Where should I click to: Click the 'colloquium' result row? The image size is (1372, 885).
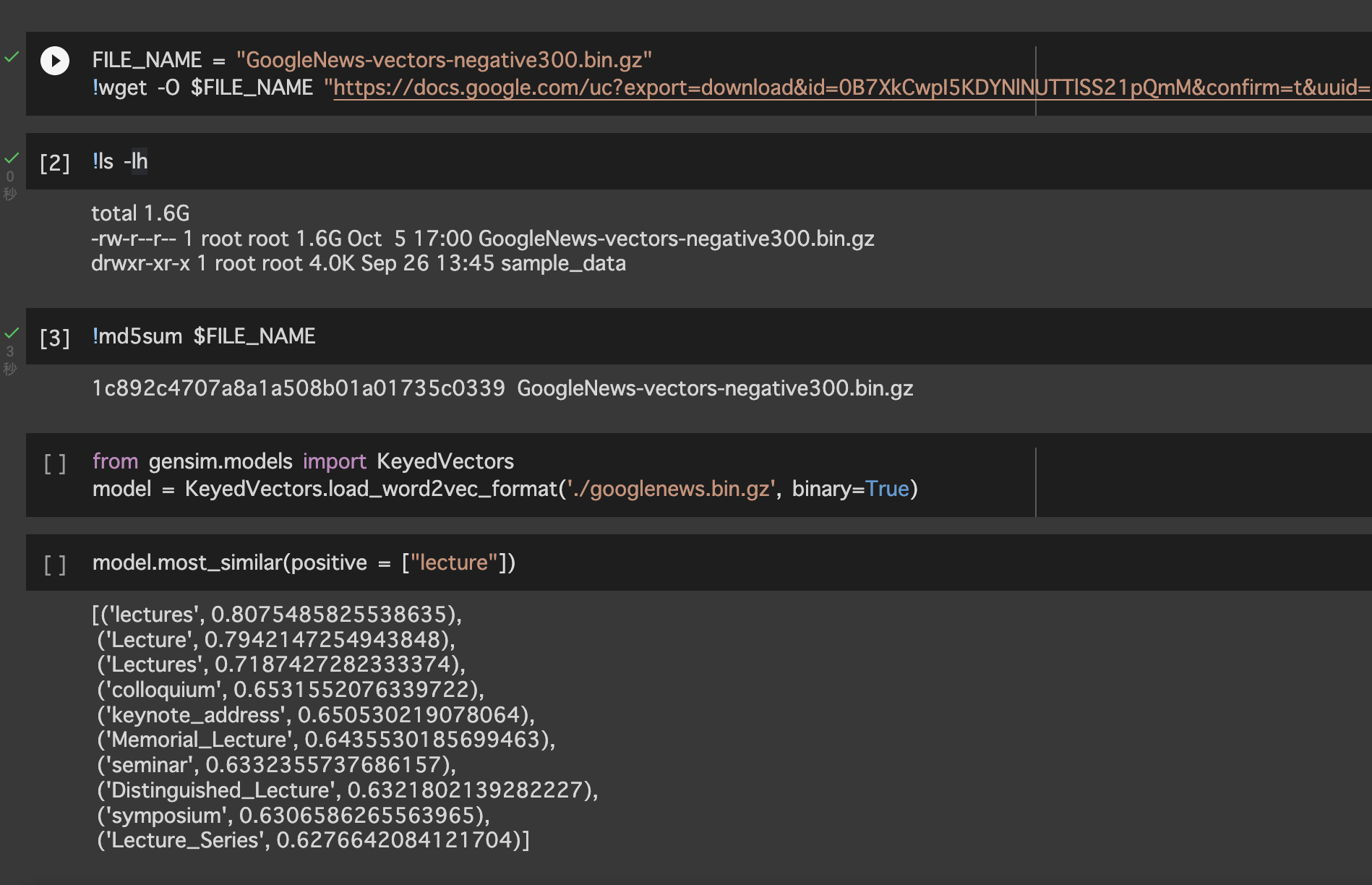(x=291, y=690)
